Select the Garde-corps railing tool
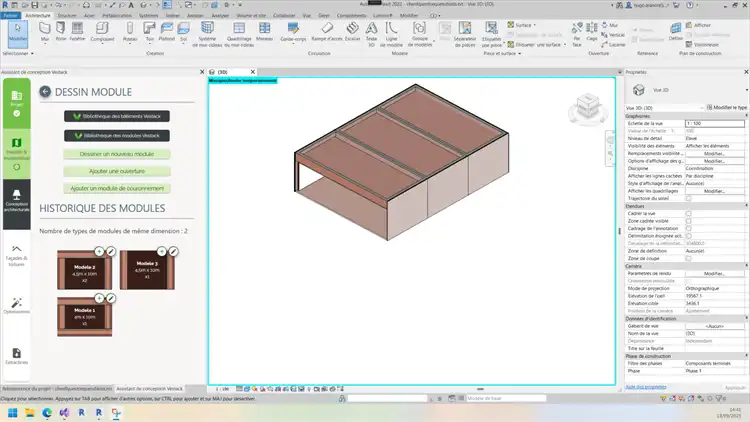 point(293,32)
